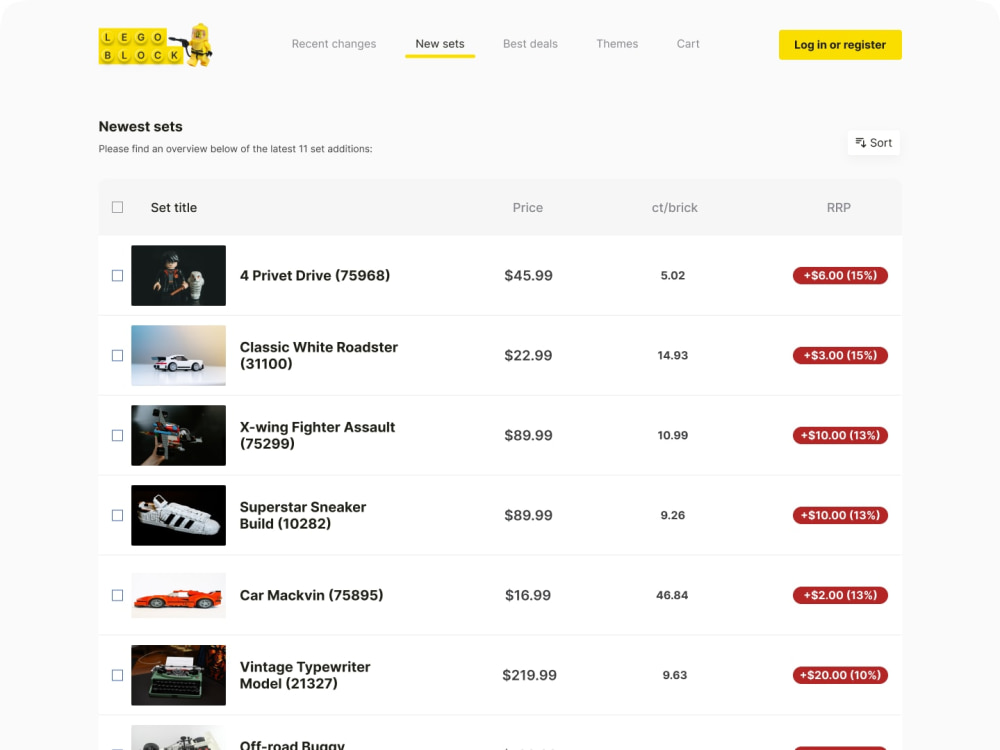The height and width of the screenshot is (750, 1000).
Task: Click the 46.84 ct/brick value
Action: 672,595
